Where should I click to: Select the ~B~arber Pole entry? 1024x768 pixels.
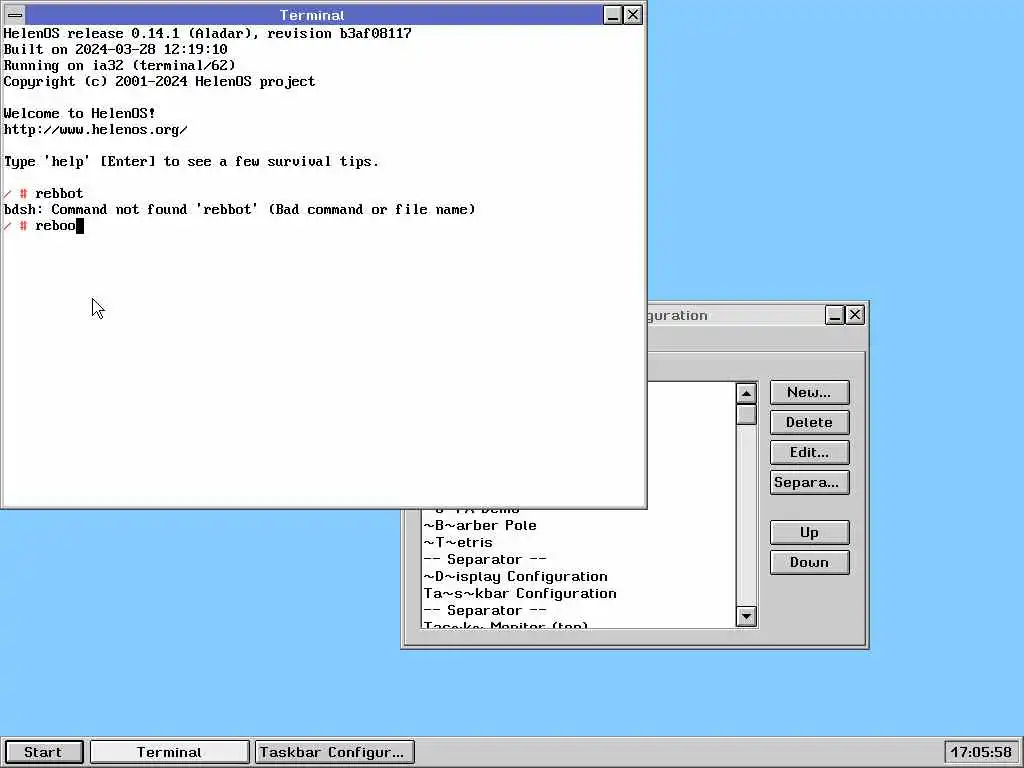(579, 526)
